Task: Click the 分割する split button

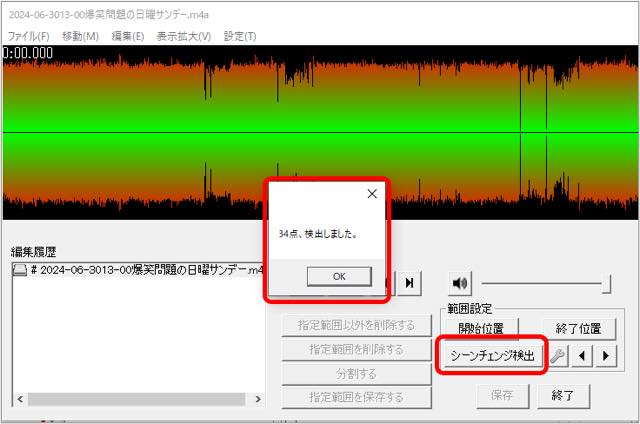Action: pos(356,373)
